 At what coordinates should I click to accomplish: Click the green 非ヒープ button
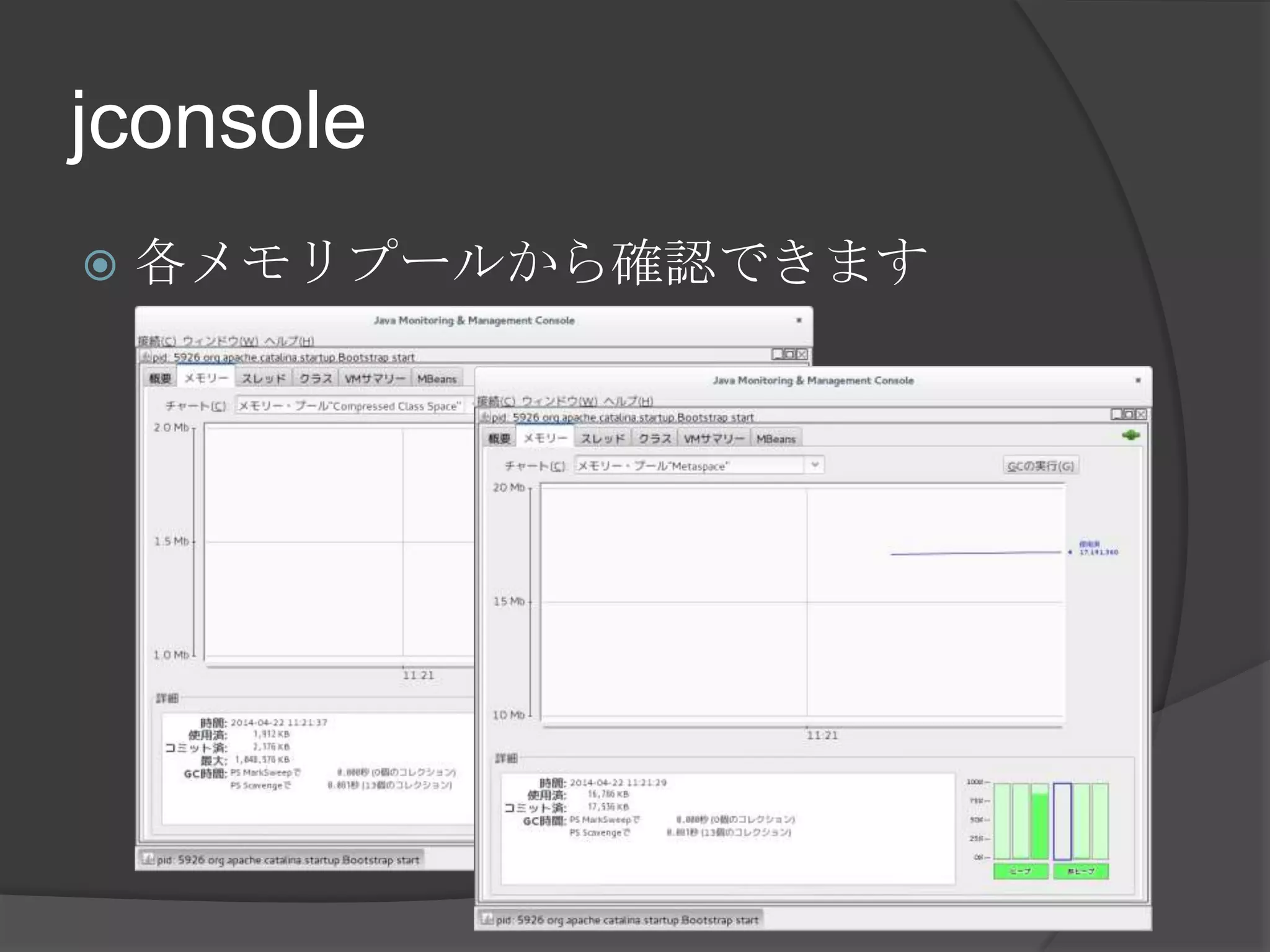pyautogui.click(x=1081, y=871)
